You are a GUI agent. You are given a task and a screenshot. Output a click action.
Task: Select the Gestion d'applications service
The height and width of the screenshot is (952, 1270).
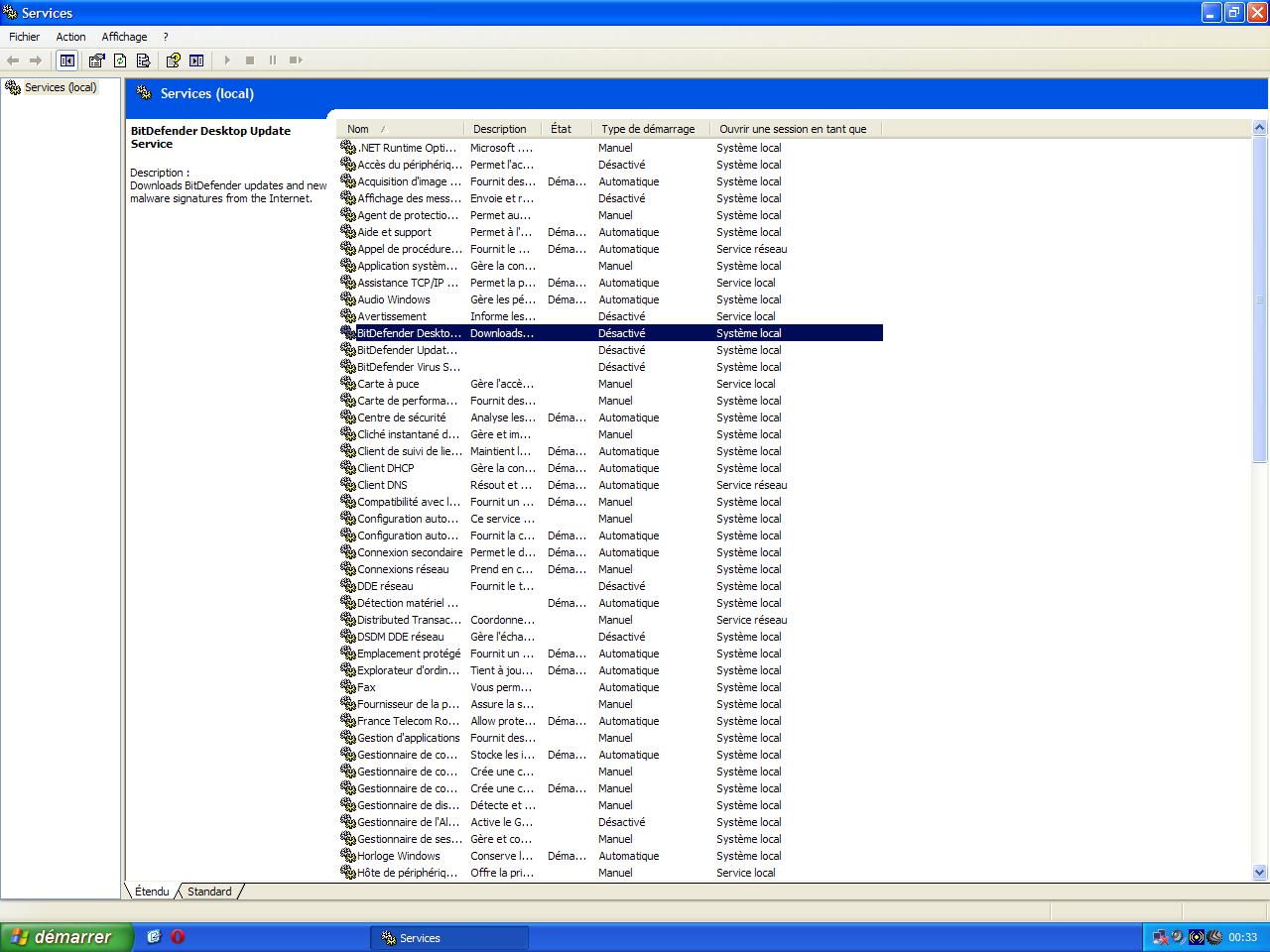pyautogui.click(x=610, y=738)
